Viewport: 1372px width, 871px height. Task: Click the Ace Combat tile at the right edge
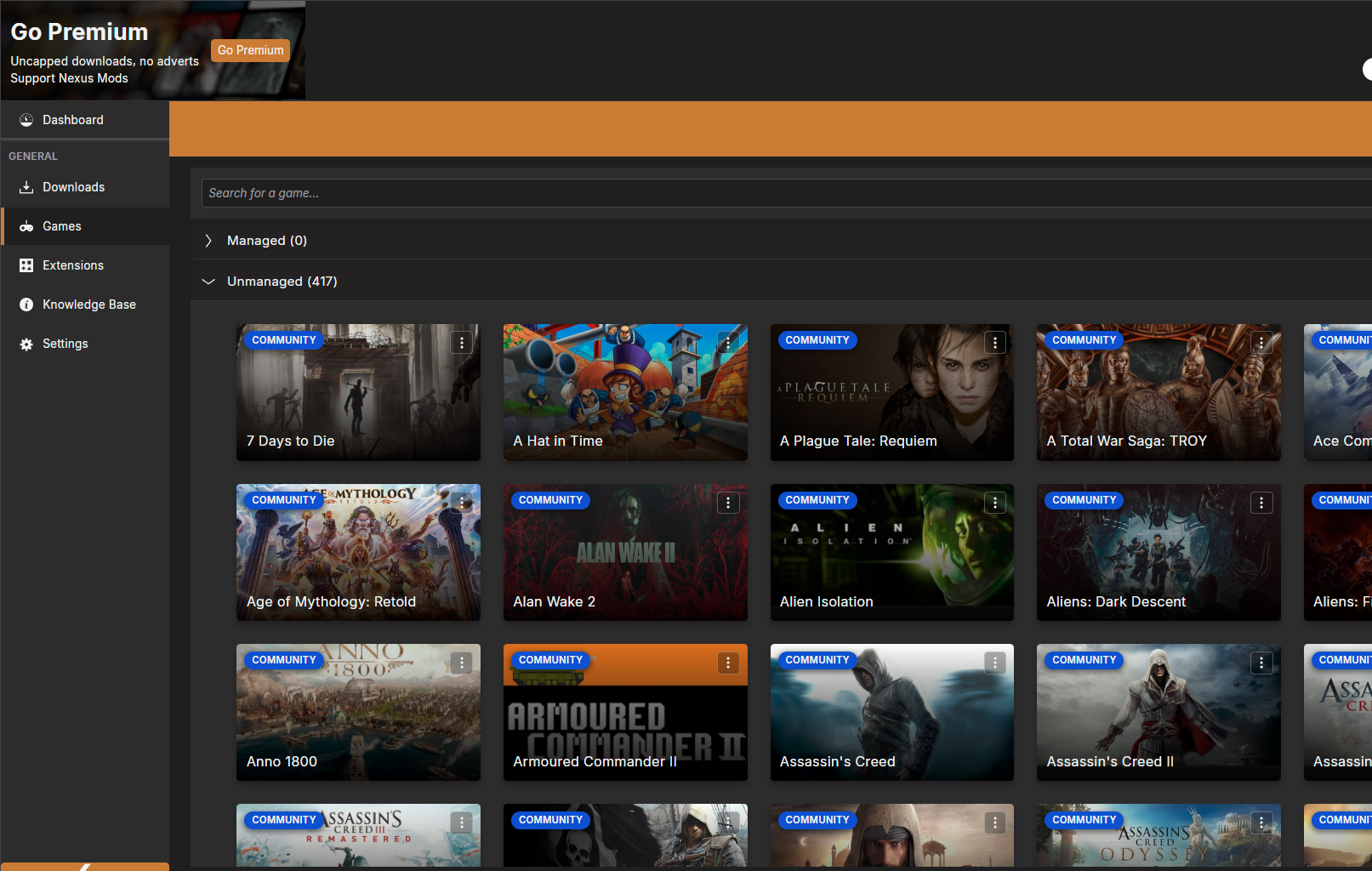tap(1338, 392)
